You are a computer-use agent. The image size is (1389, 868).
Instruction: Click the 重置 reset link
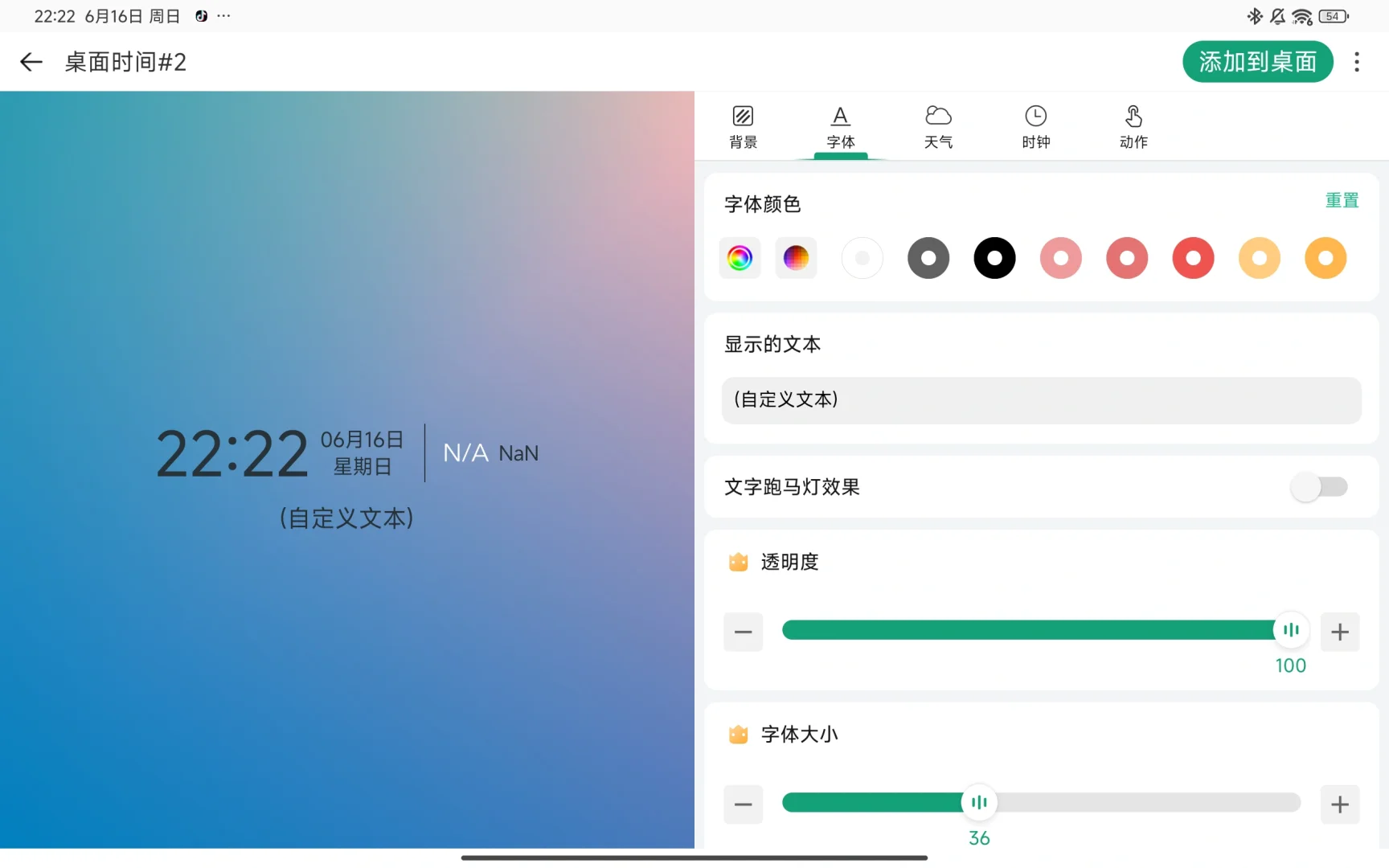(1342, 200)
